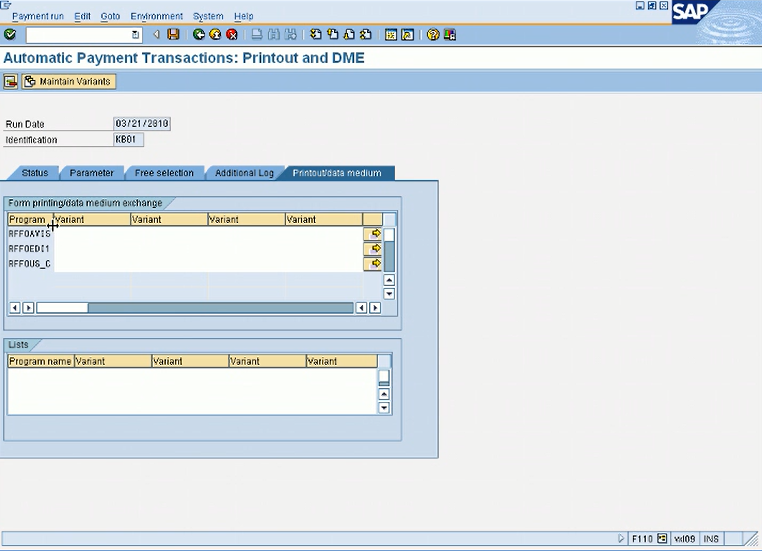Click the F110 transaction code in status bar
This screenshot has height=551, width=762.
click(642, 539)
